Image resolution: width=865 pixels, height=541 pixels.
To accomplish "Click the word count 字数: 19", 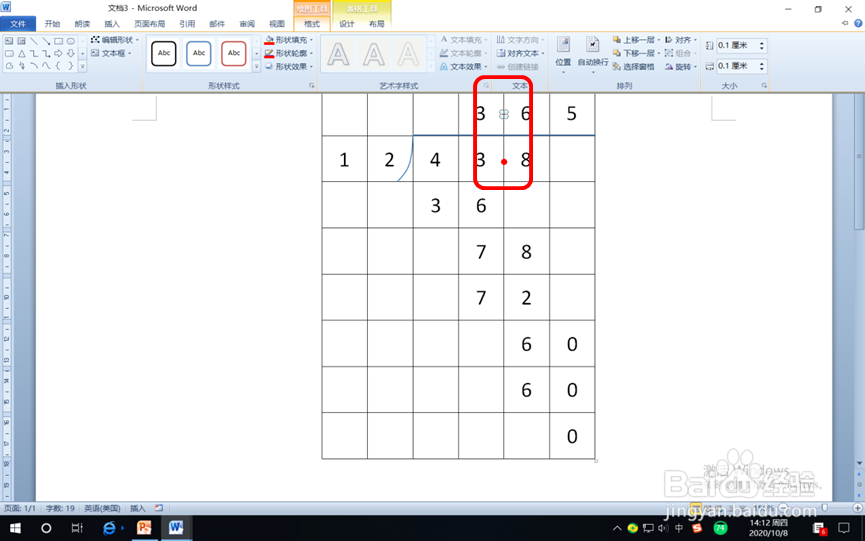I will [60, 508].
